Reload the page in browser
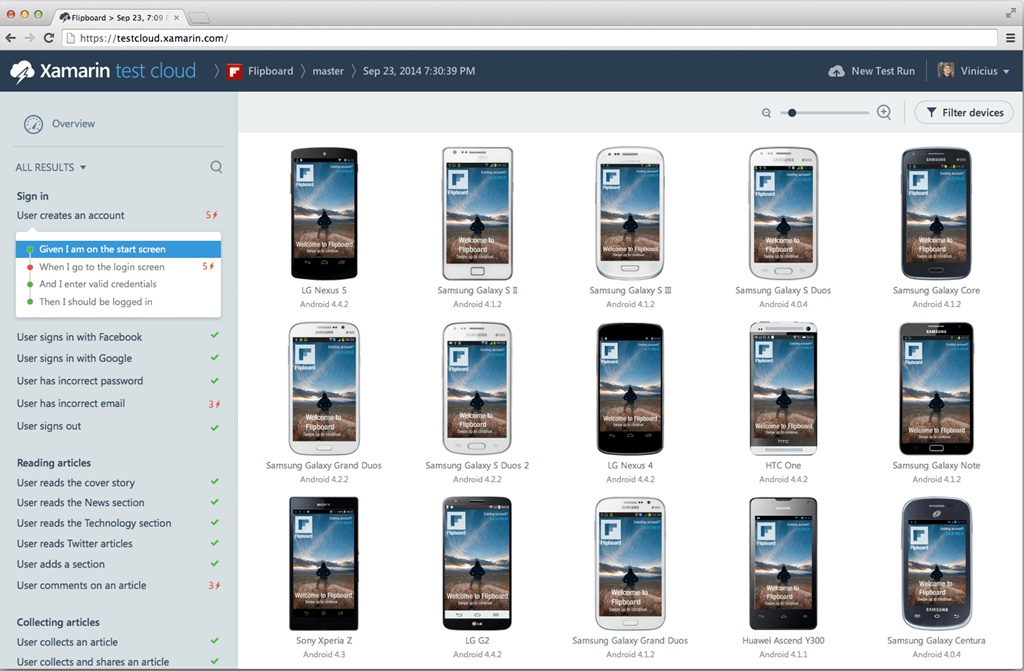1024x671 pixels. (48, 38)
